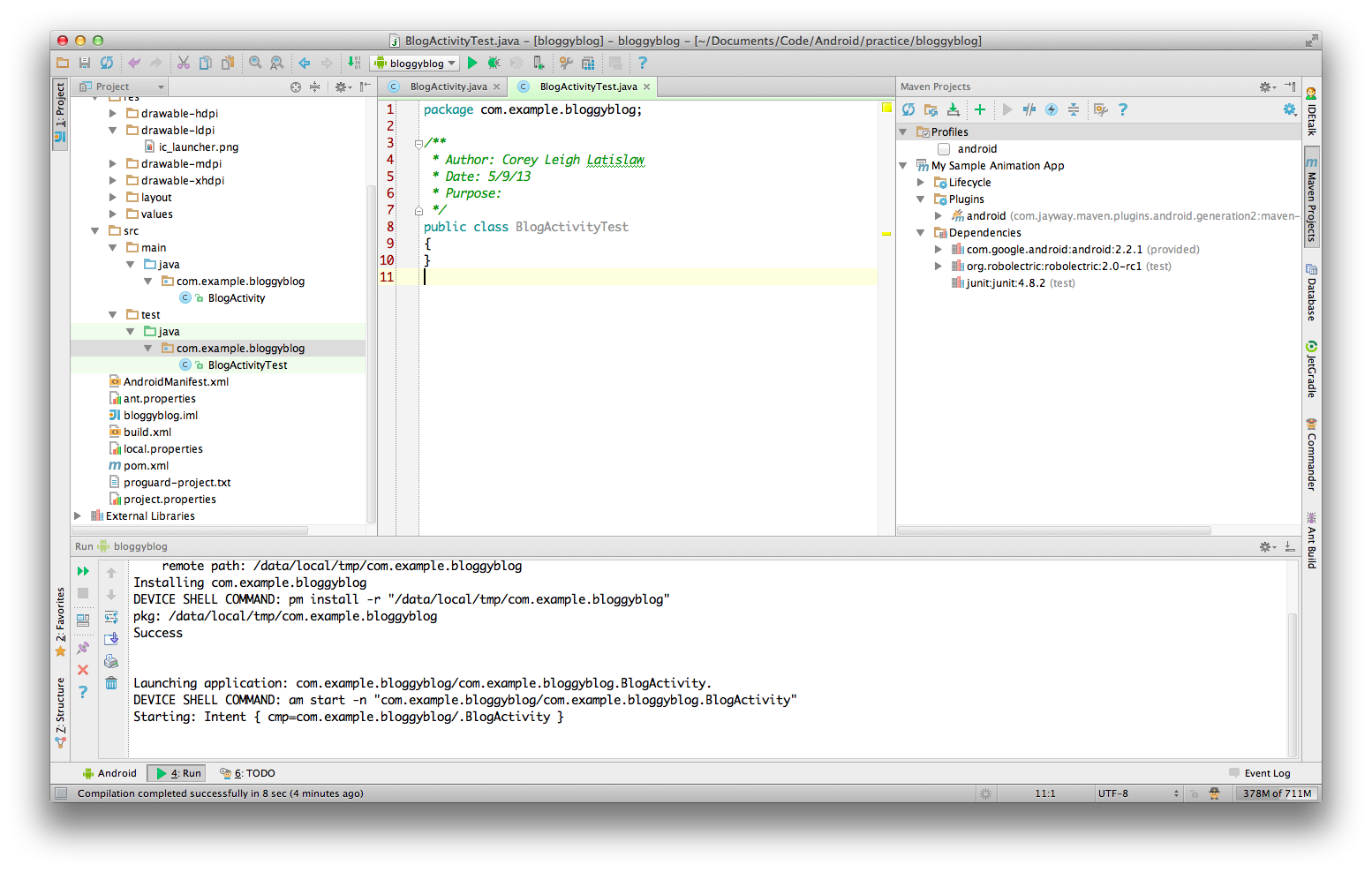Open the AVD Manager phone icon

click(x=539, y=63)
